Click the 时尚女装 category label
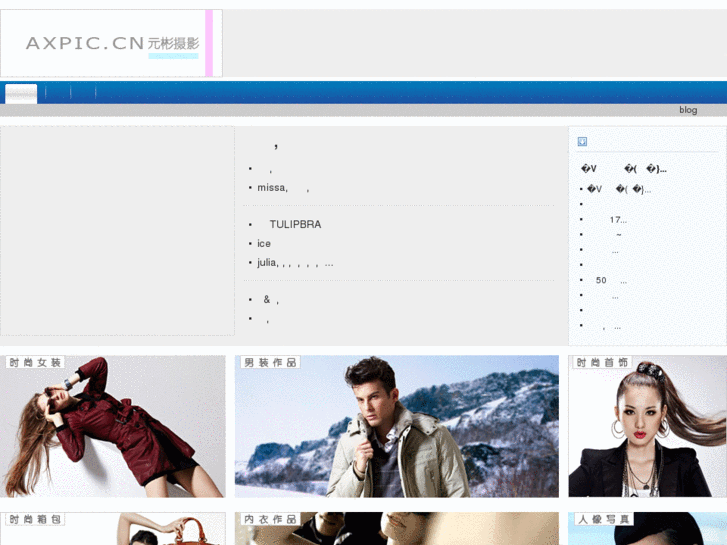 click(x=35, y=362)
